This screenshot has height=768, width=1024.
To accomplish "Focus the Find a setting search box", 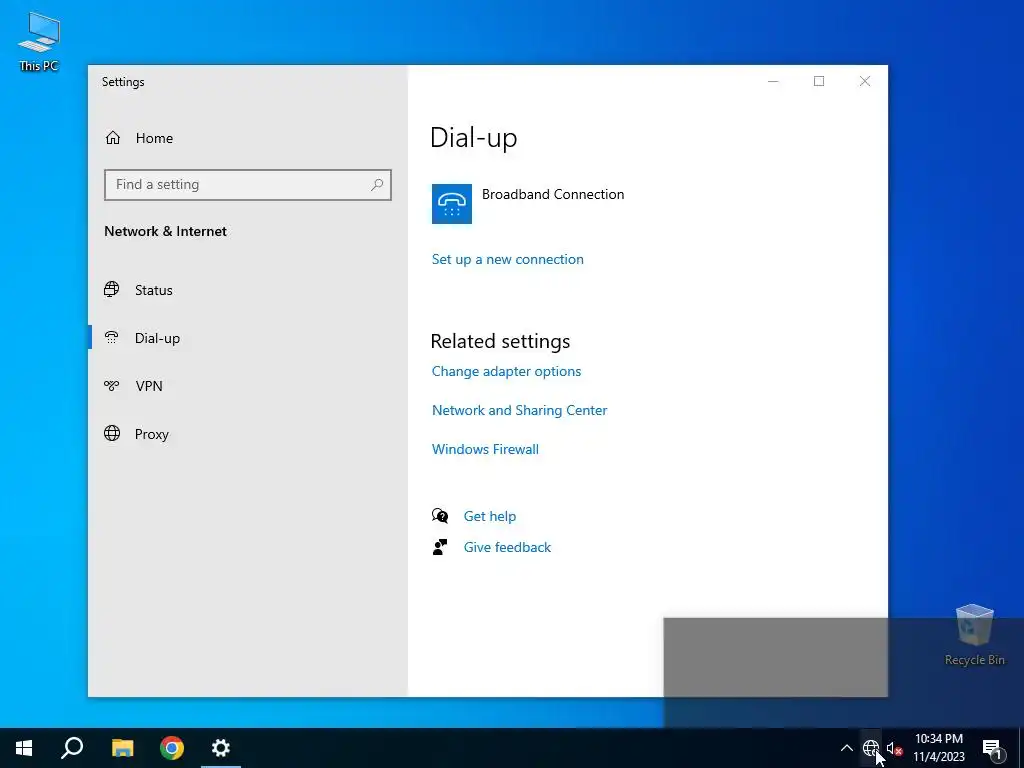I will 248,185.
